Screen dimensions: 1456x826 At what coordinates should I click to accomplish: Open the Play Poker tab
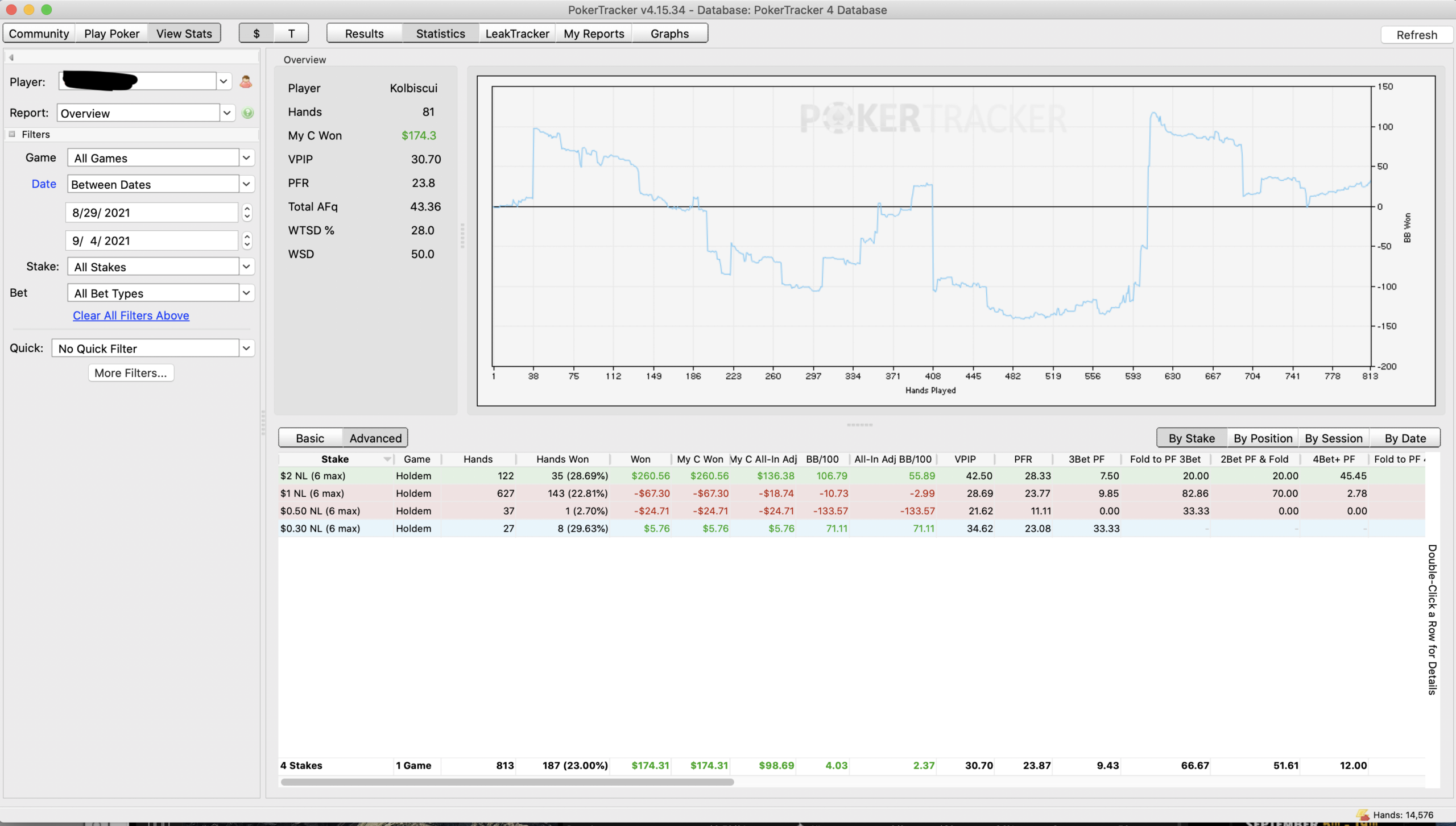click(x=111, y=34)
